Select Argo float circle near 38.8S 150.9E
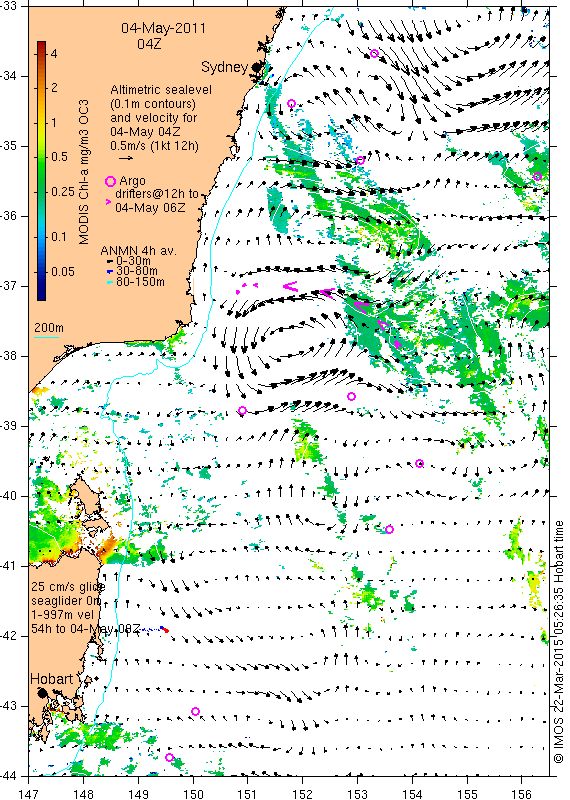The image size is (570, 800). (242, 411)
